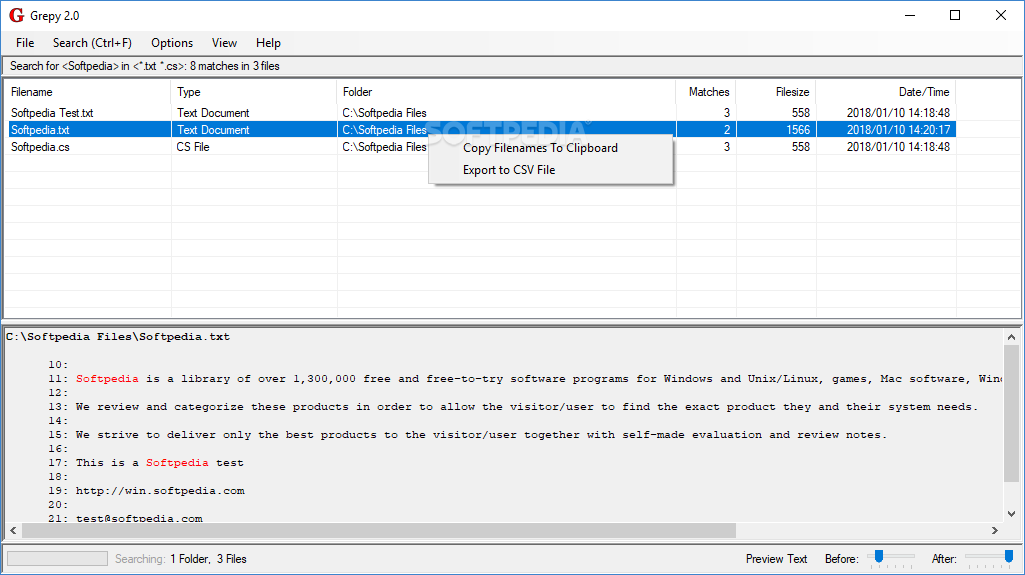Sort results by Type column header
This screenshot has height=575, width=1025.
pyautogui.click(x=254, y=92)
